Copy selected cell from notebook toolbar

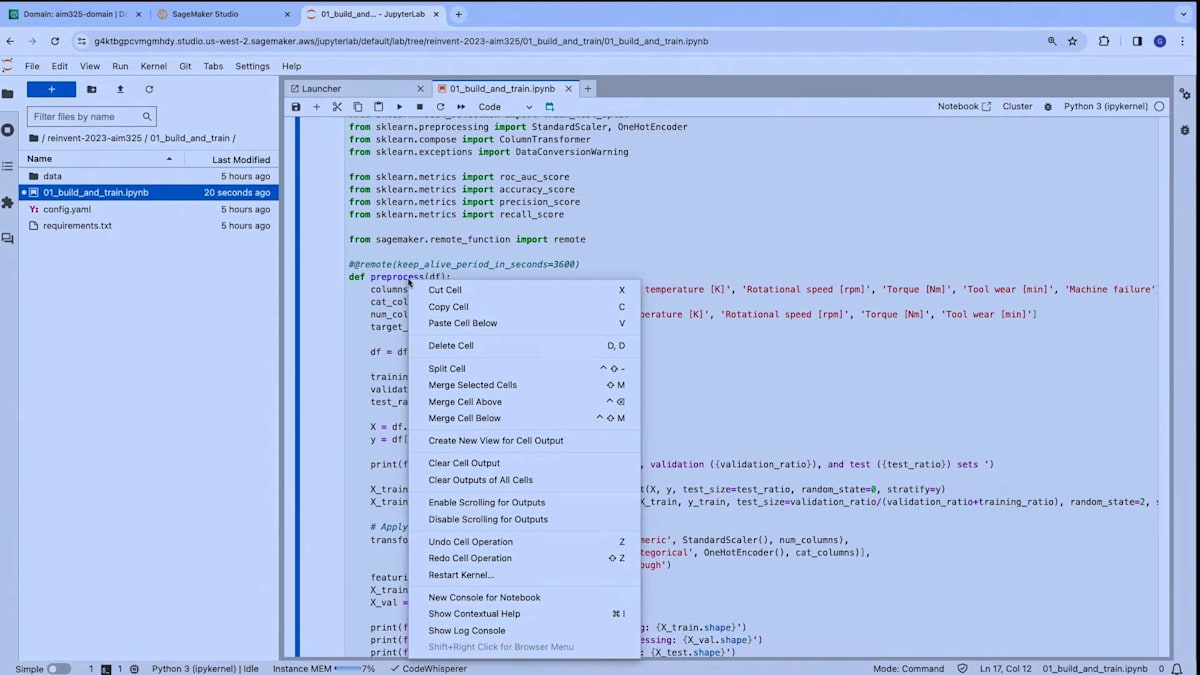pos(358,107)
